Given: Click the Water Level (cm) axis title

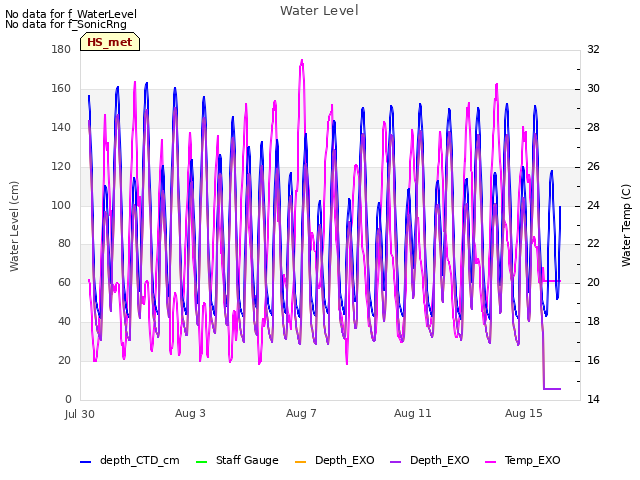Looking at the screenshot, I should [14, 227].
